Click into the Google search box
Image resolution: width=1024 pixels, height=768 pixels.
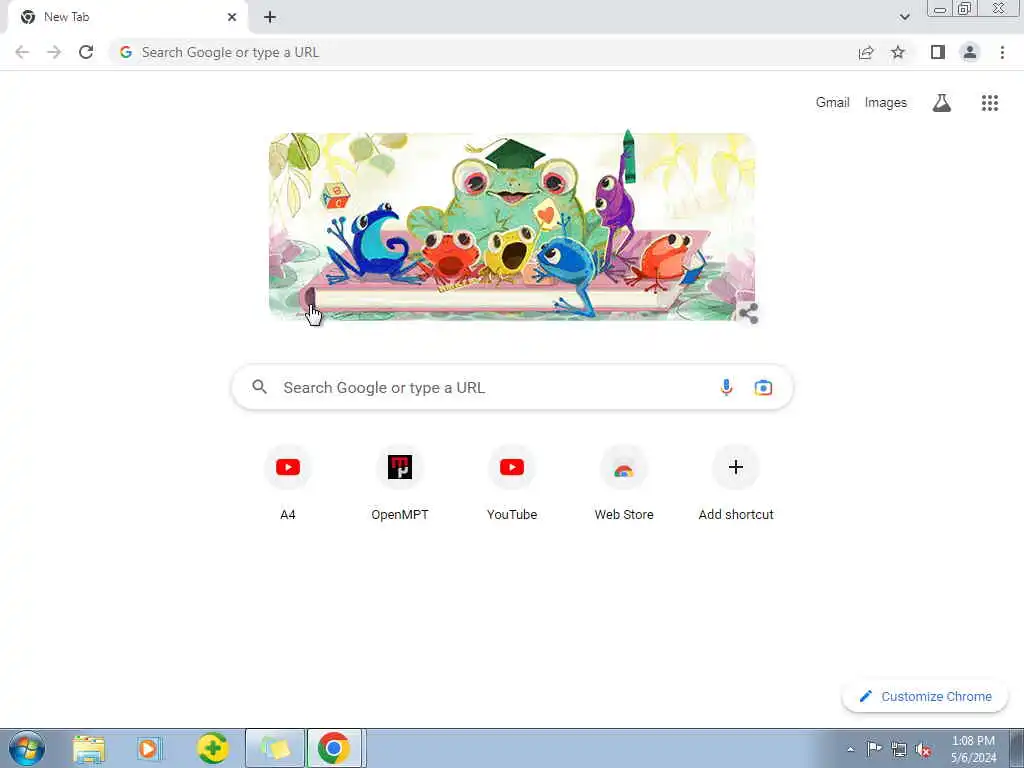click(512, 387)
